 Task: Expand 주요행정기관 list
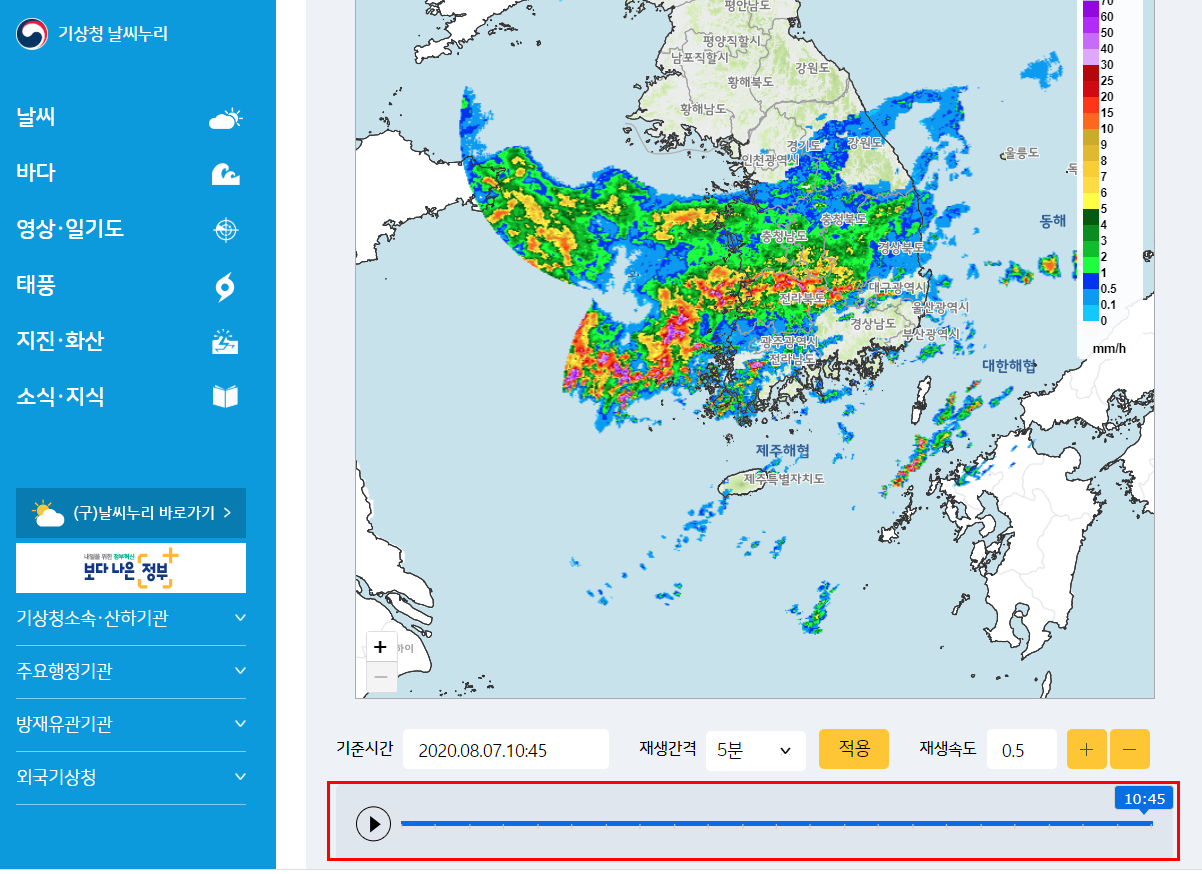pyautogui.click(x=131, y=671)
